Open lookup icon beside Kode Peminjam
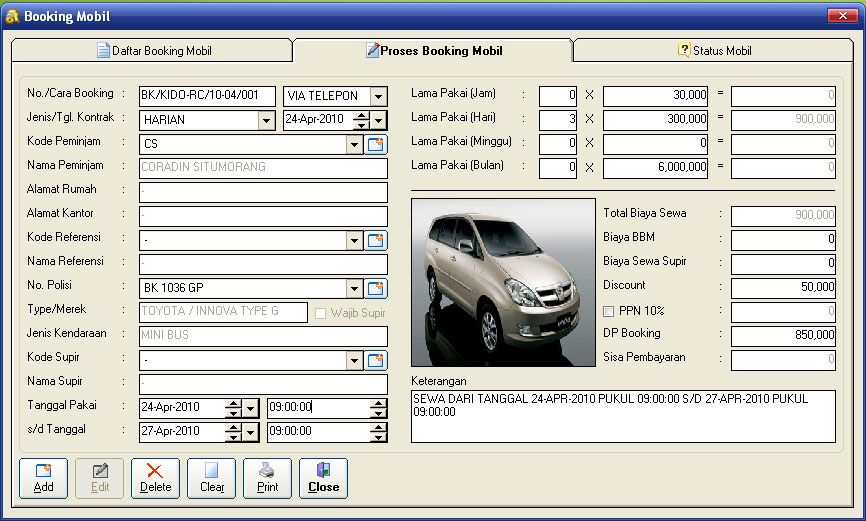The height and width of the screenshot is (521, 866). click(376, 145)
